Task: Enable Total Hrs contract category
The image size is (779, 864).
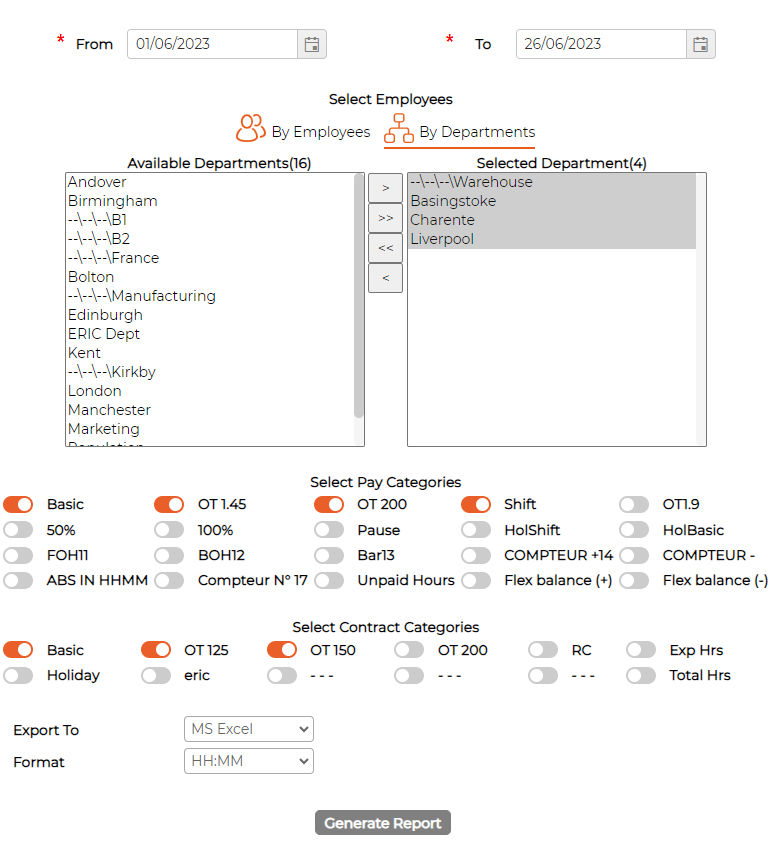Action: [x=641, y=676]
